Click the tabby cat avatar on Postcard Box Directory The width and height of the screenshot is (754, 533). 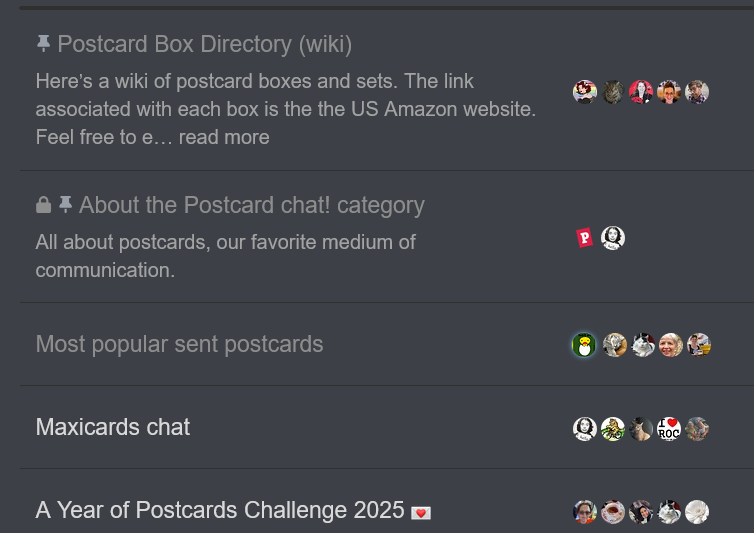(x=613, y=92)
